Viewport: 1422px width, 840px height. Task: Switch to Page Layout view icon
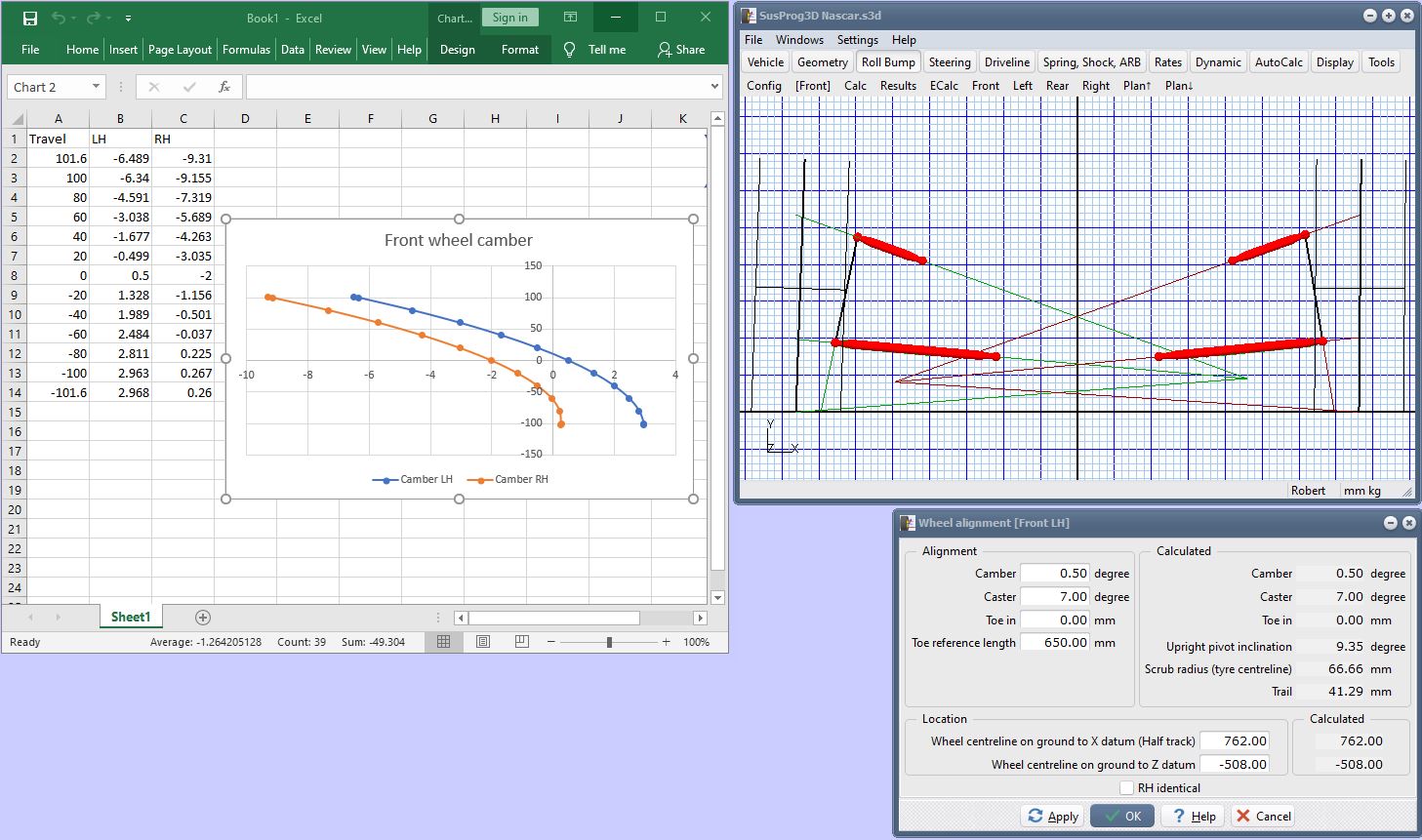click(483, 642)
